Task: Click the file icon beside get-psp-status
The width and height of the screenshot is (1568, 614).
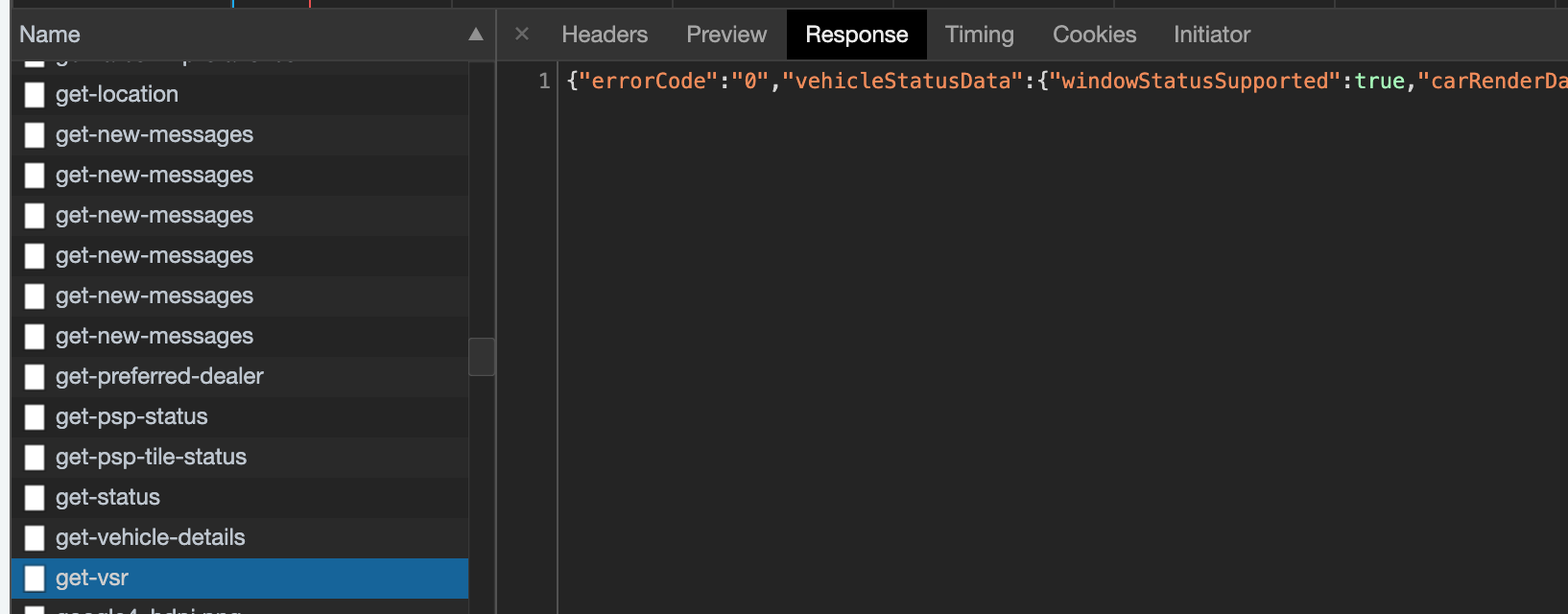Action: click(35, 417)
